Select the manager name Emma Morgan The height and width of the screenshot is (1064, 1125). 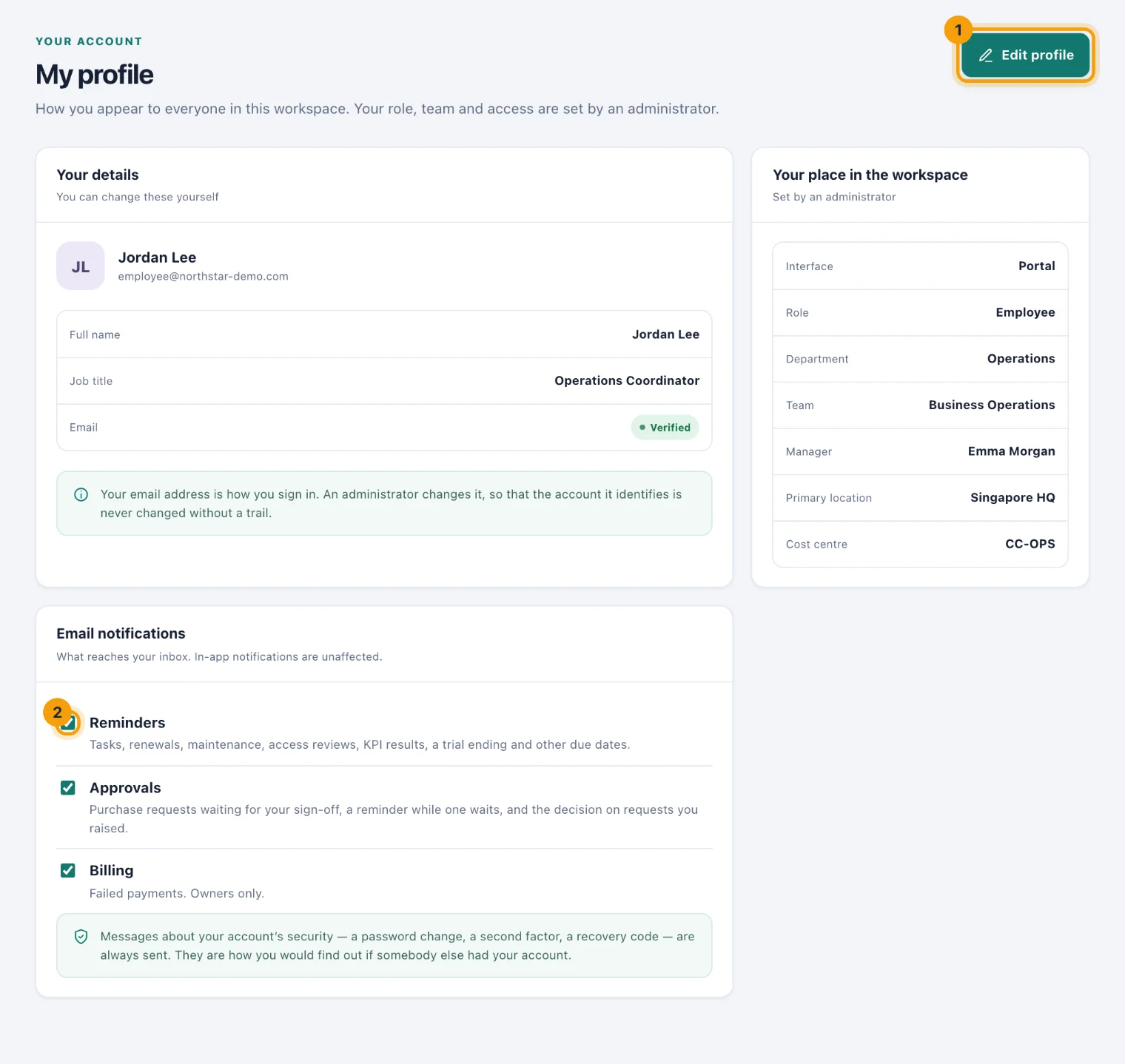(x=1011, y=451)
